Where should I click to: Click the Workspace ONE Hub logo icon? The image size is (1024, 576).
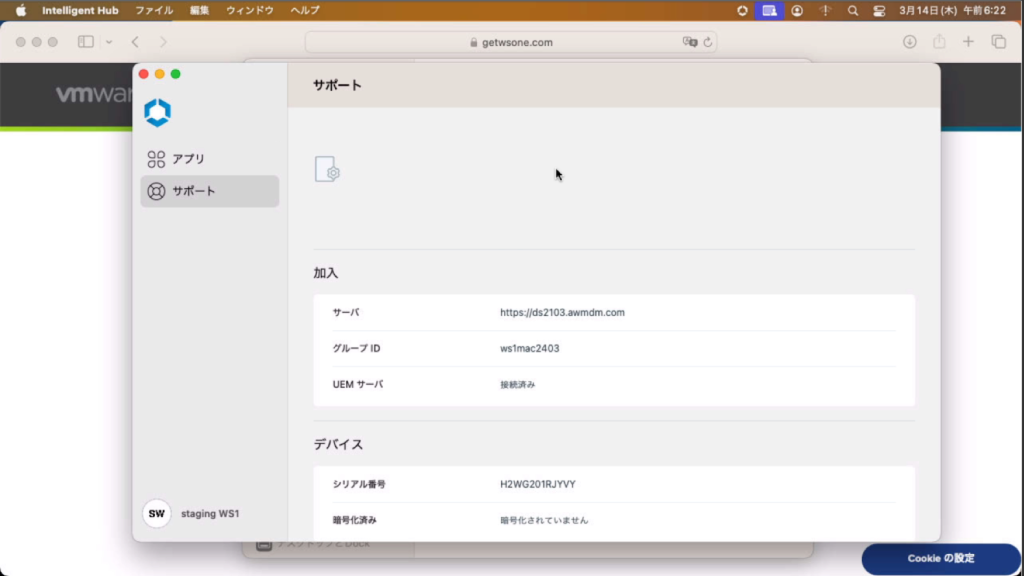point(157,112)
